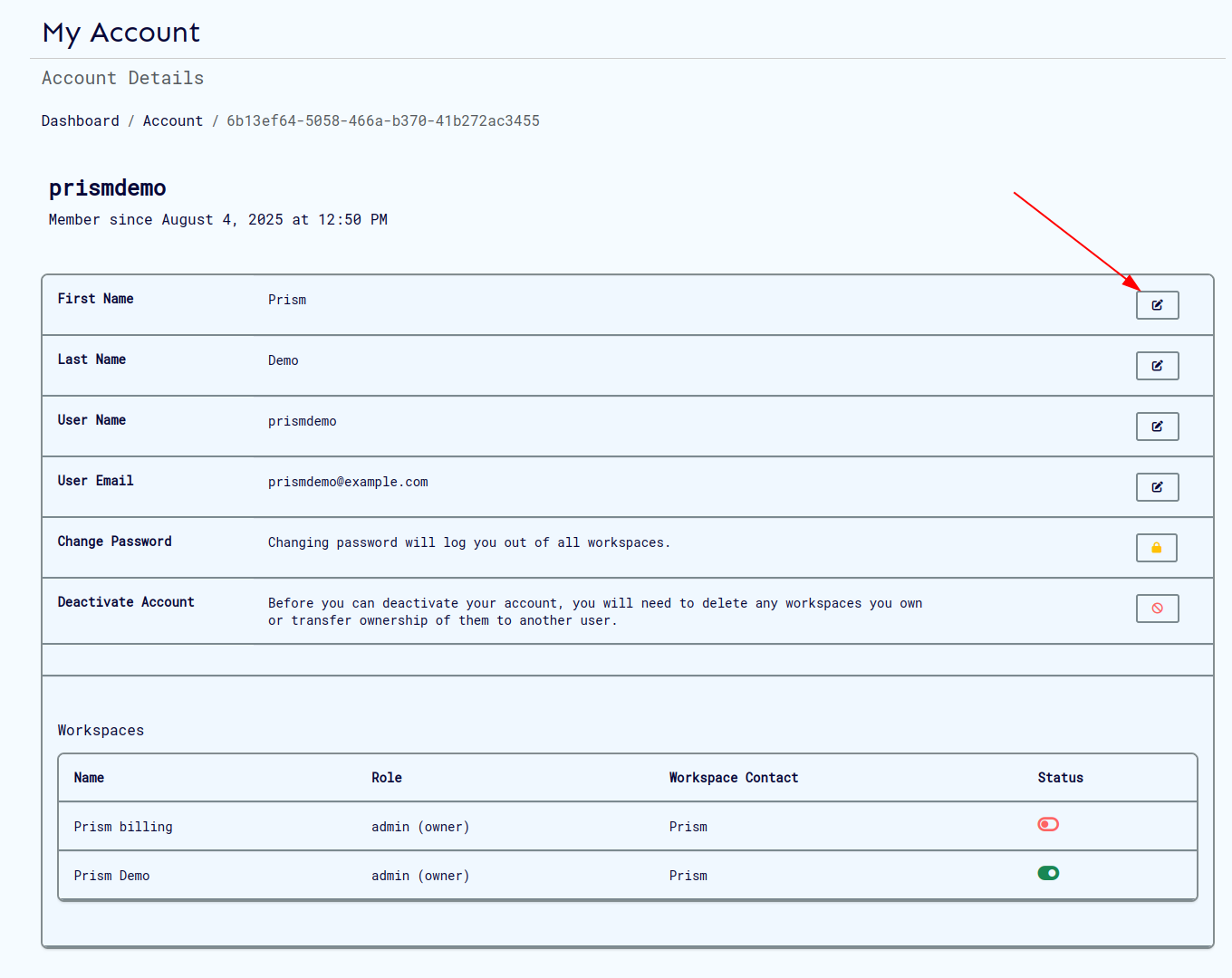The width and height of the screenshot is (1232, 978).
Task: Click the Last Name value Demo
Action: pyautogui.click(x=284, y=360)
